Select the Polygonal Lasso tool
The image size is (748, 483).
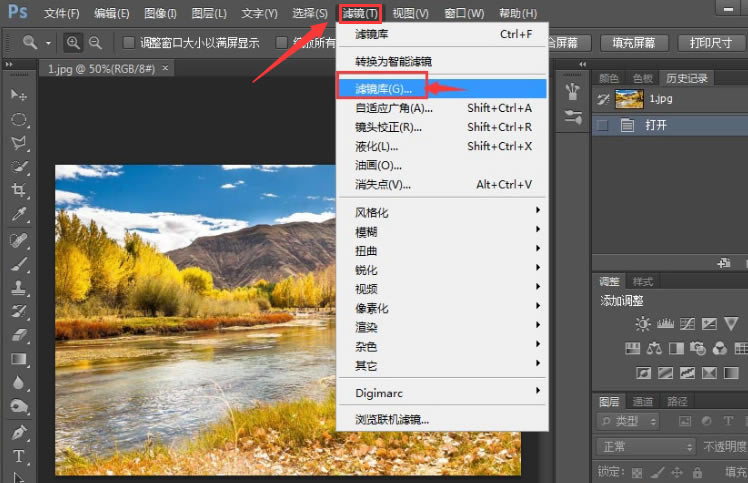19,143
